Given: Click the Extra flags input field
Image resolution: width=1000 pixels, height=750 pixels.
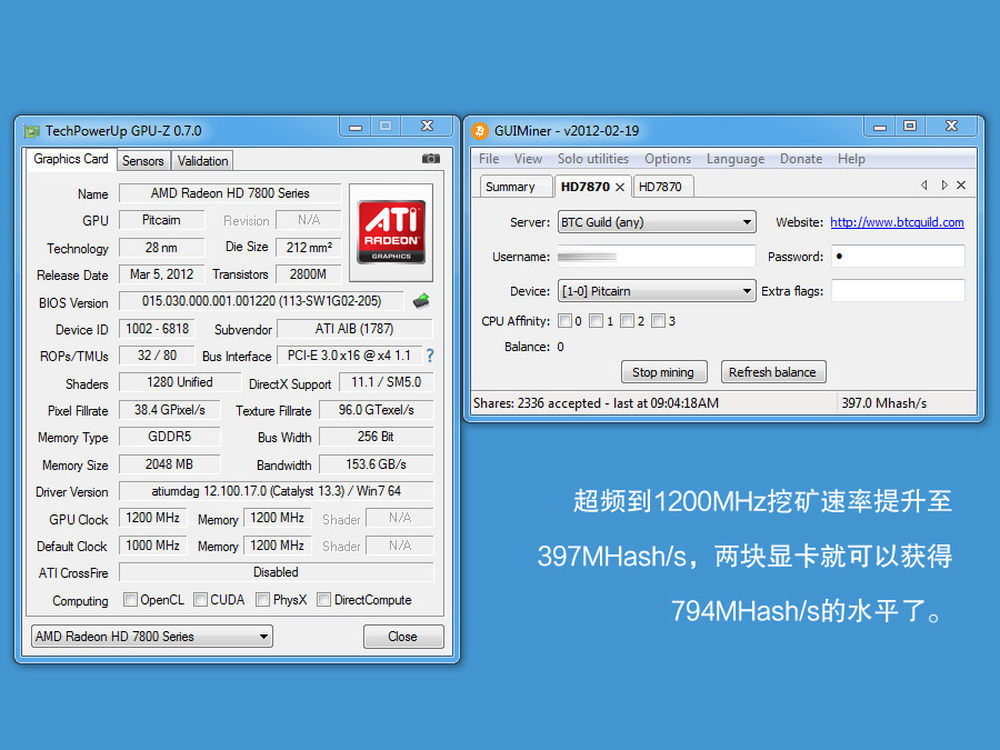Looking at the screenshot, I should [898, 291].
